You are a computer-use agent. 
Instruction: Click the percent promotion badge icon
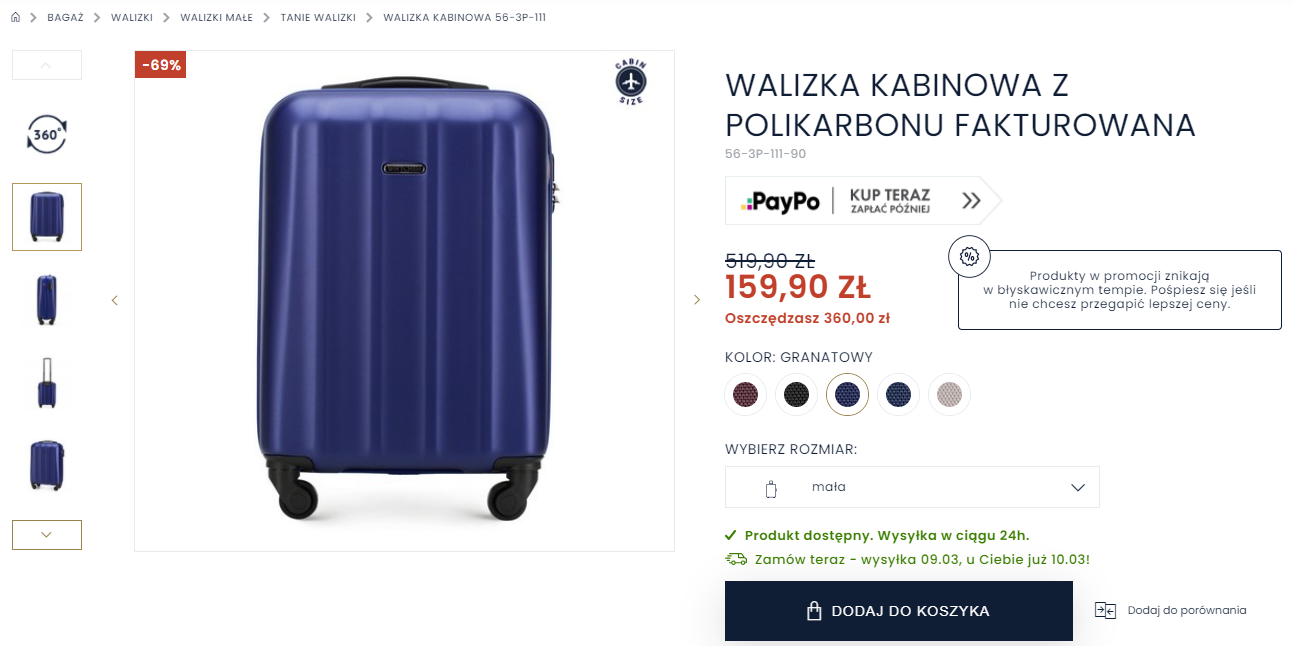tap(969, 256)
